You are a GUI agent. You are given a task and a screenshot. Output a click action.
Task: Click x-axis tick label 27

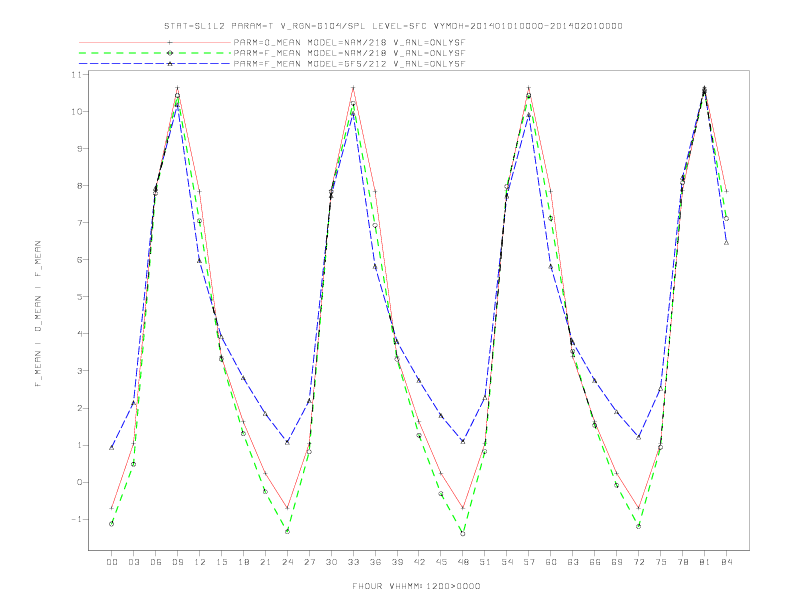[309, 562]
